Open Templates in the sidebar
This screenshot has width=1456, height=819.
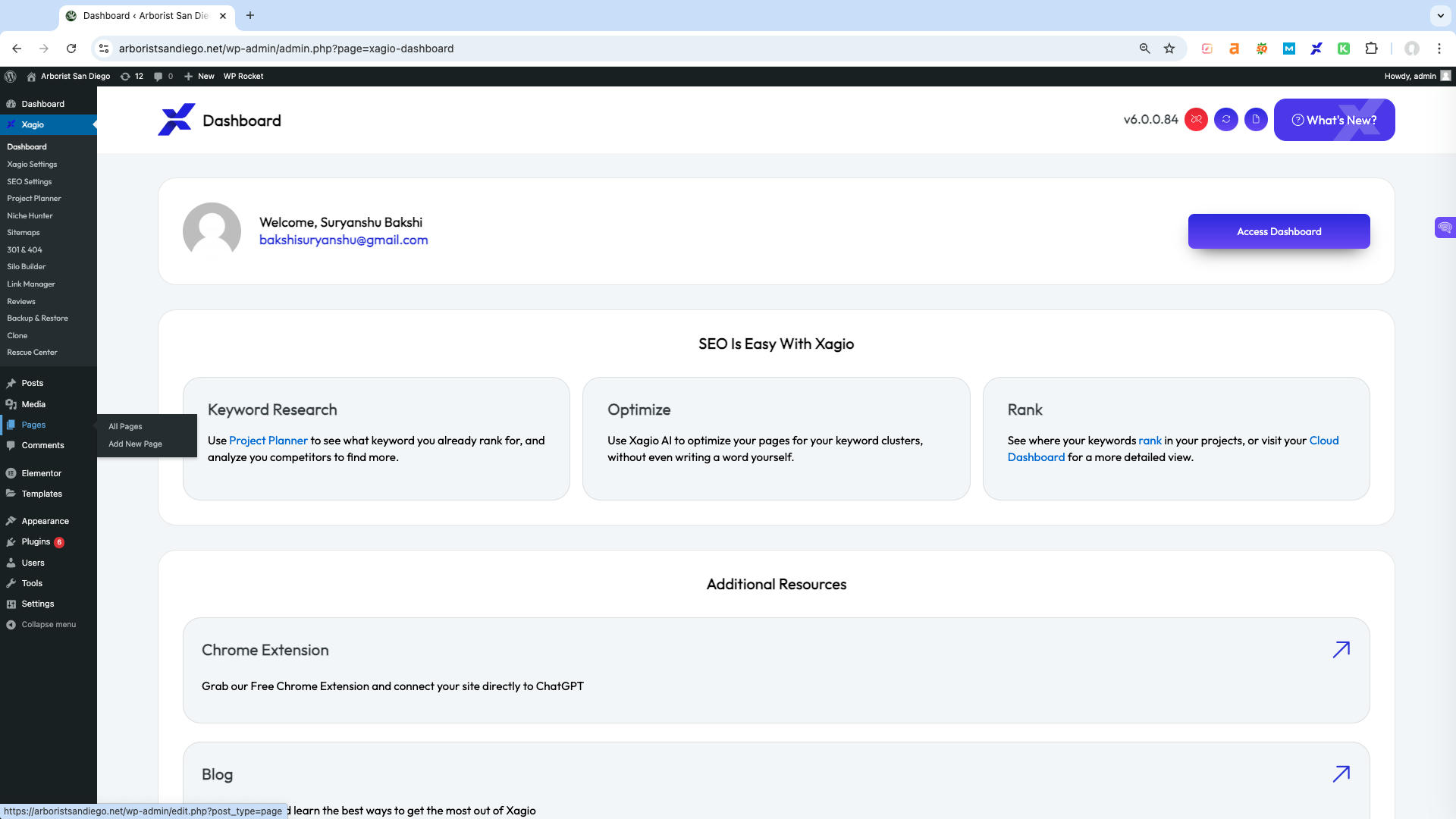tap(49, 494)
